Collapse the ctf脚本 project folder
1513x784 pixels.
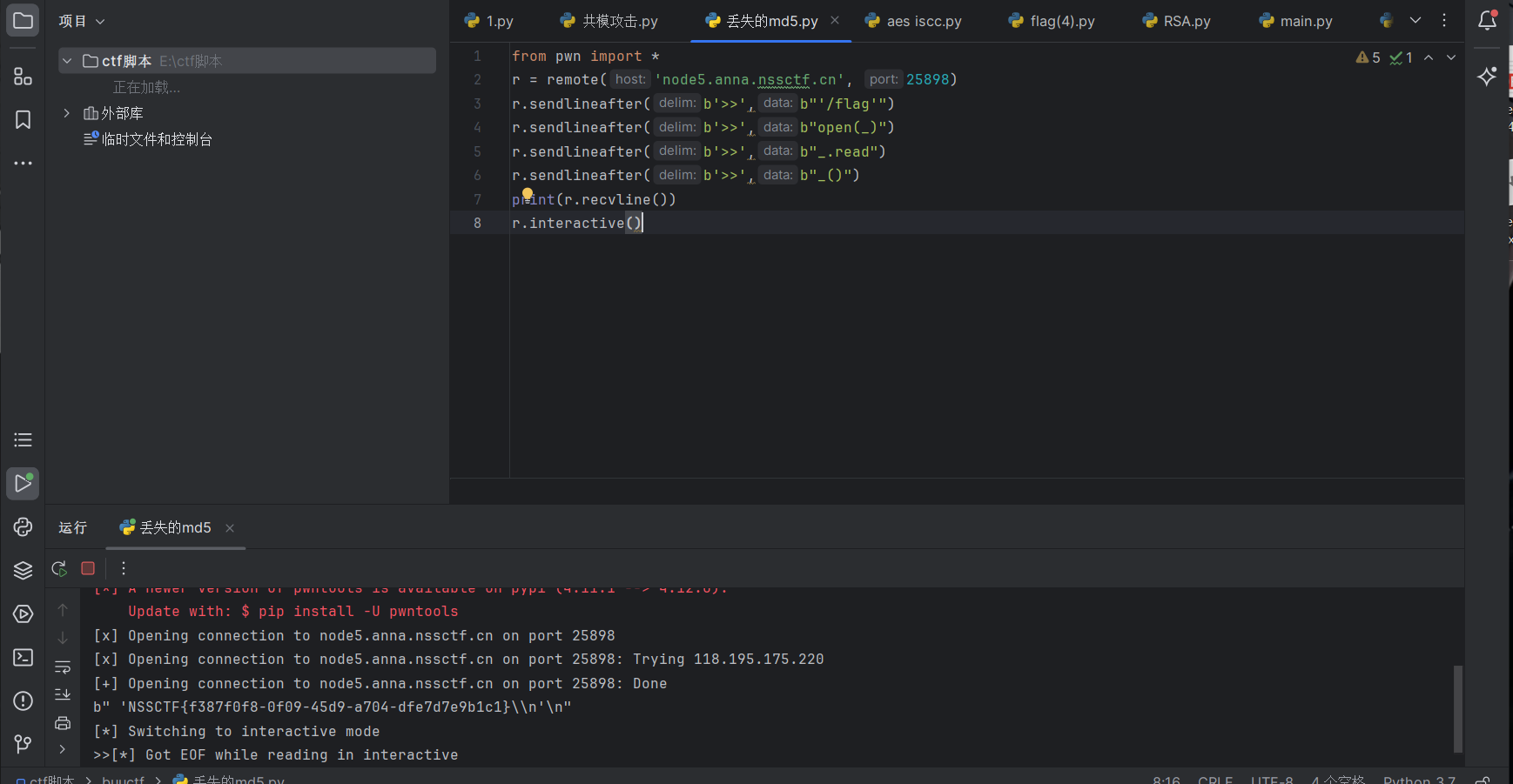coord(67,61)
